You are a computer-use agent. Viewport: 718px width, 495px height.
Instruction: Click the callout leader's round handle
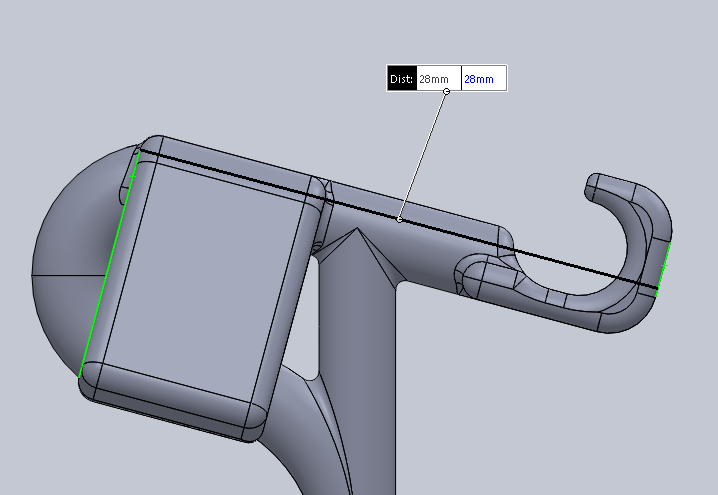coord(446,92)
